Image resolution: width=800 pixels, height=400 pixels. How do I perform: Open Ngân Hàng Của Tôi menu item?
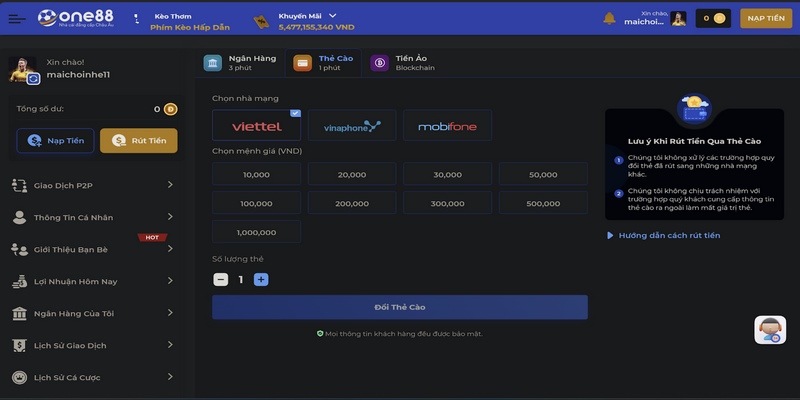point(92,313)
